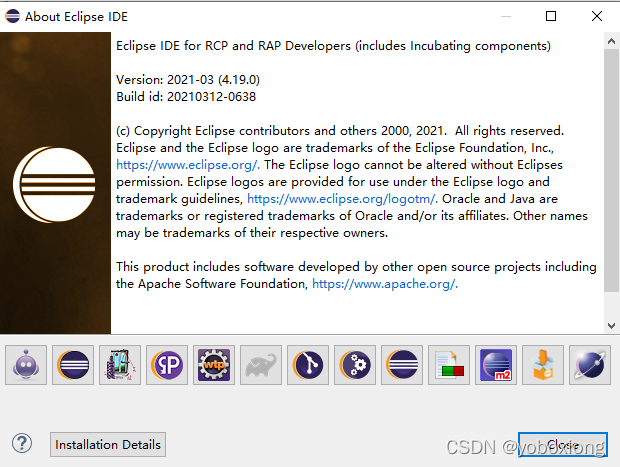Open Installation Details
Viewport: 620px width, 467px height.
coord(108,444)
